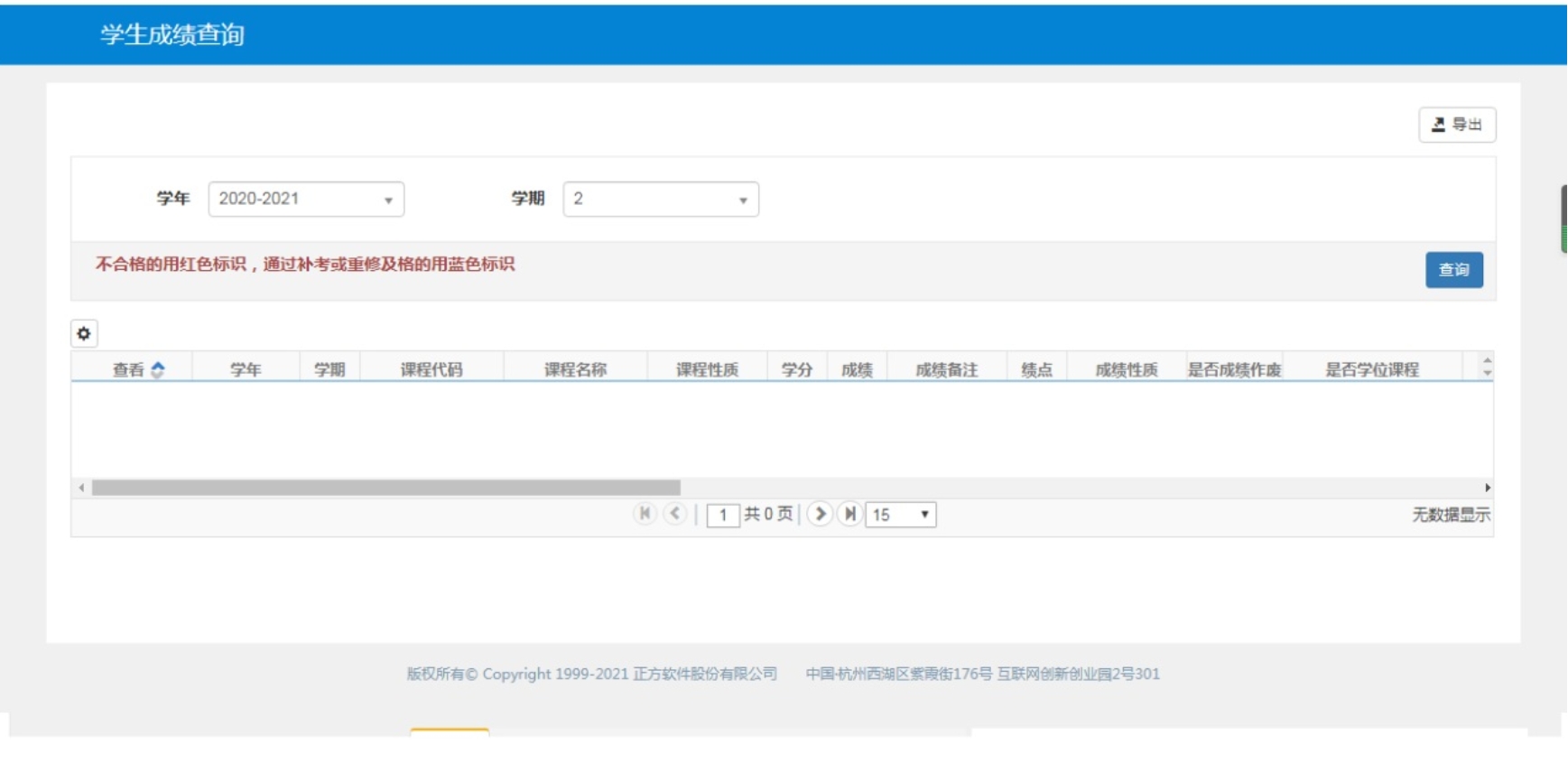Click the 课程代码 column header

pyautogui.click(x=431, y=369)
